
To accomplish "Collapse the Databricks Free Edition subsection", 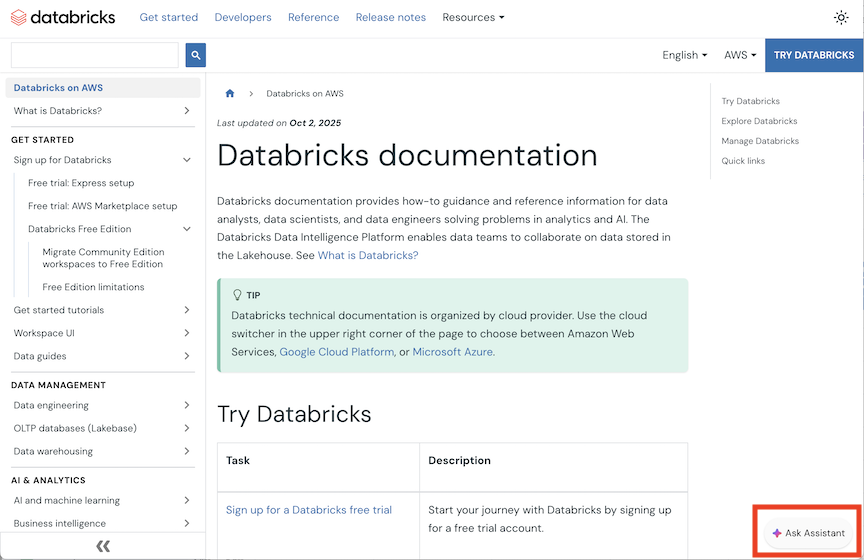I will (x=187, y=229).
